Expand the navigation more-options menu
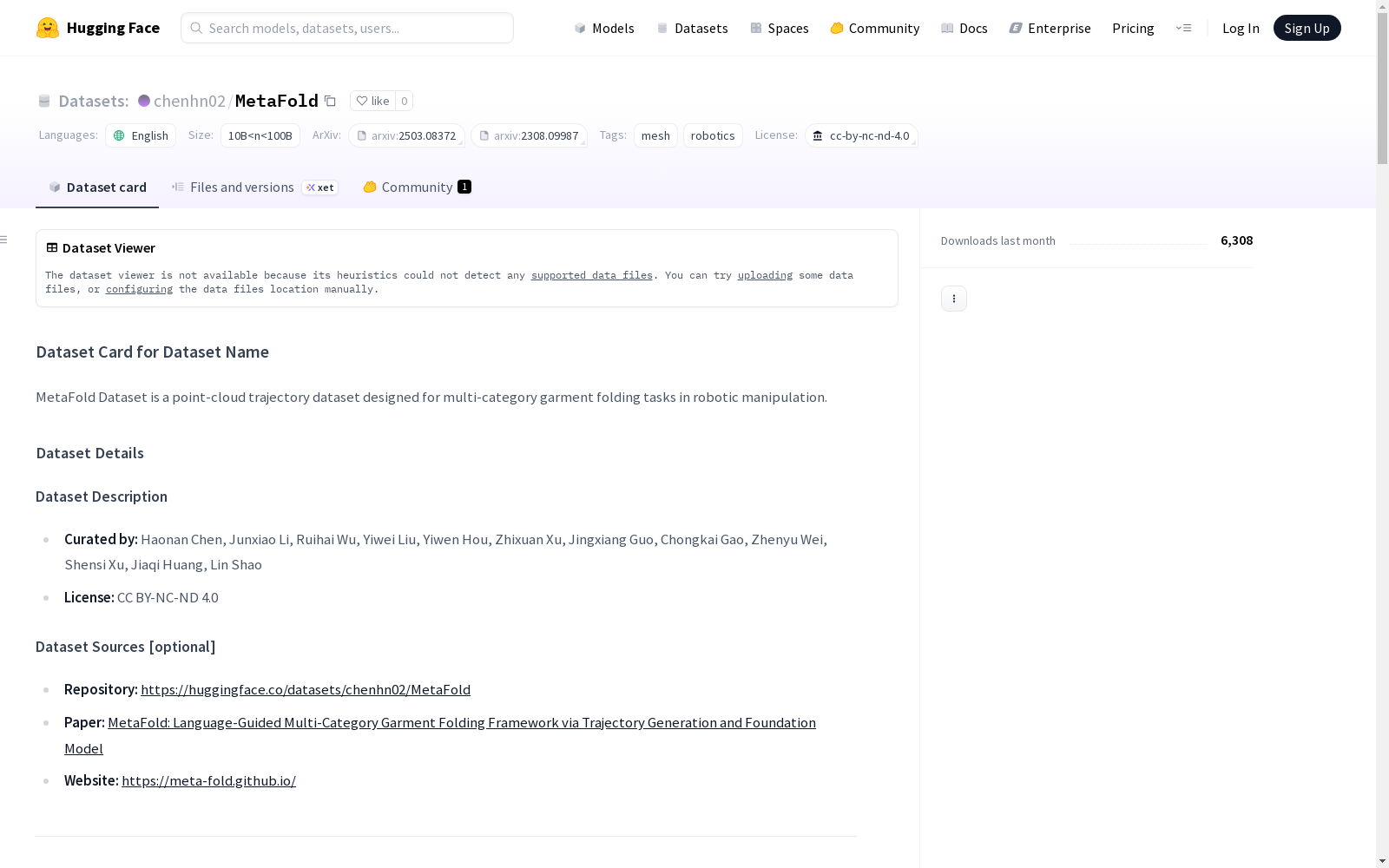 pos(1183,28)
